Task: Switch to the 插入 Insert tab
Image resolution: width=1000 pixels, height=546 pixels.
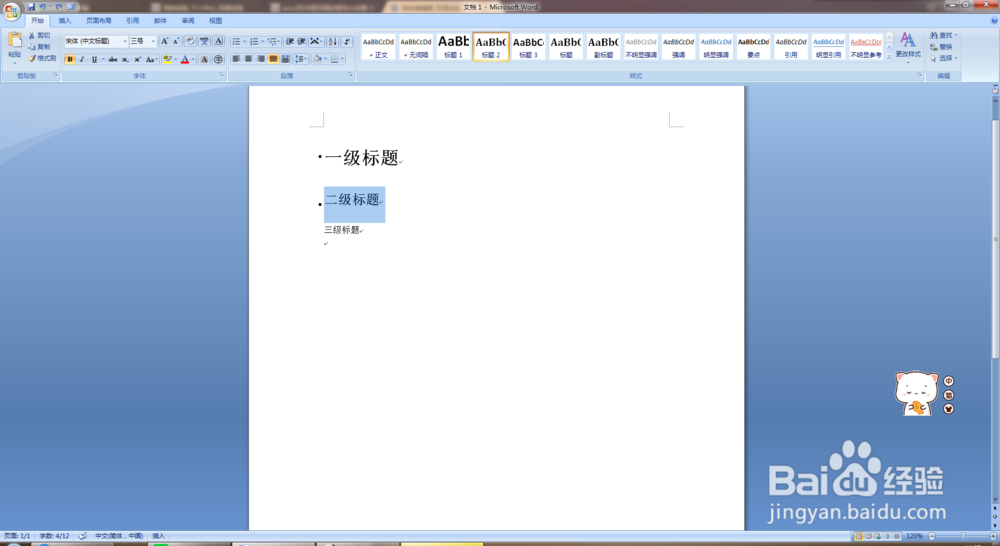Action: (65, 20)
